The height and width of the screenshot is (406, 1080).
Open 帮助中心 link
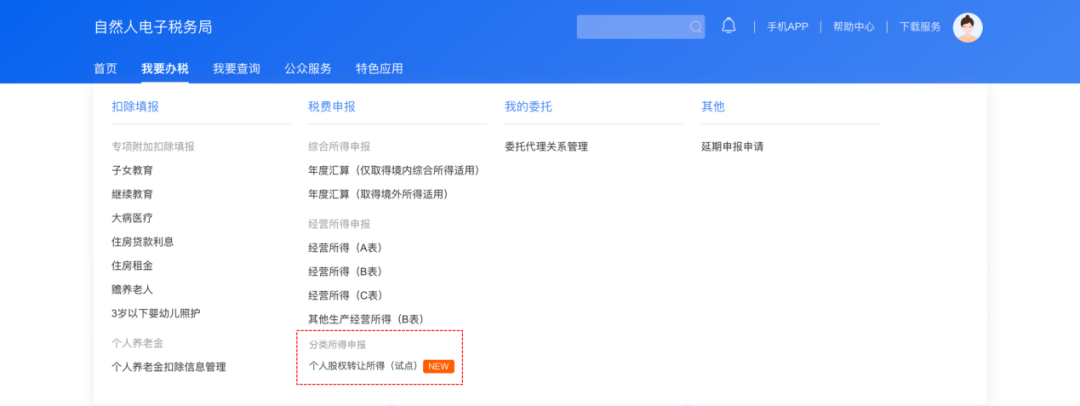pos(853,27)
